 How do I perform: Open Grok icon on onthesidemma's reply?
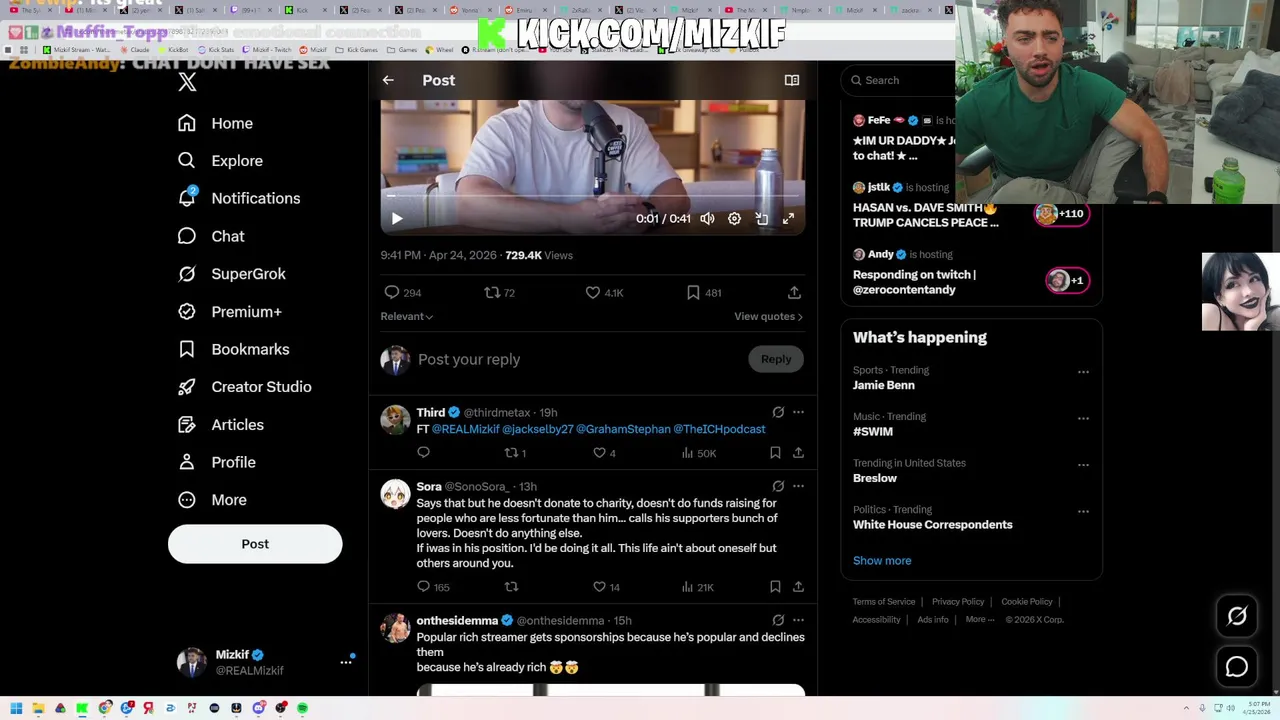pyautogui.click(x=778, y=620)
